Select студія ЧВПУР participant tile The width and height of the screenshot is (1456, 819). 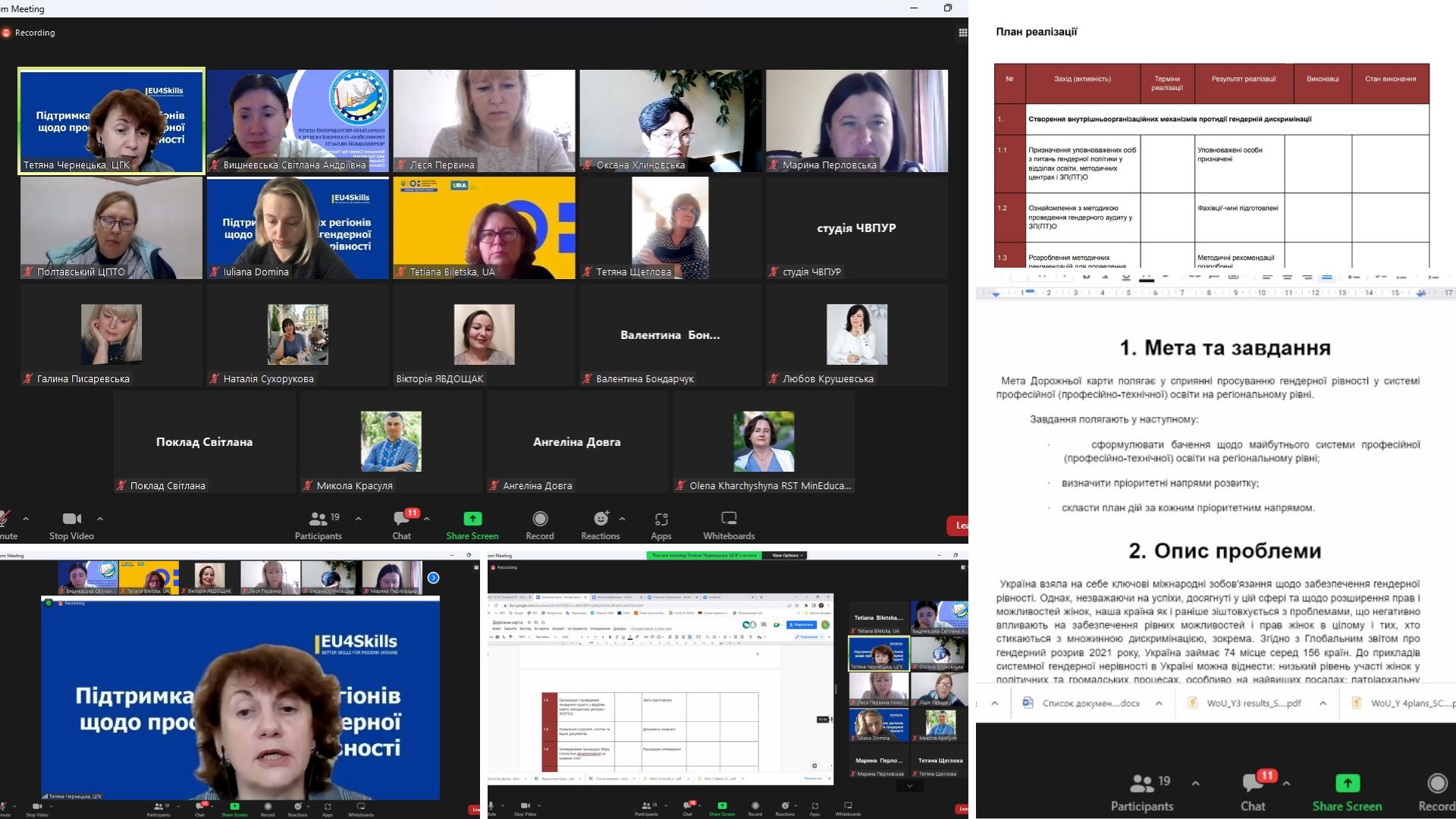point(857,228)
